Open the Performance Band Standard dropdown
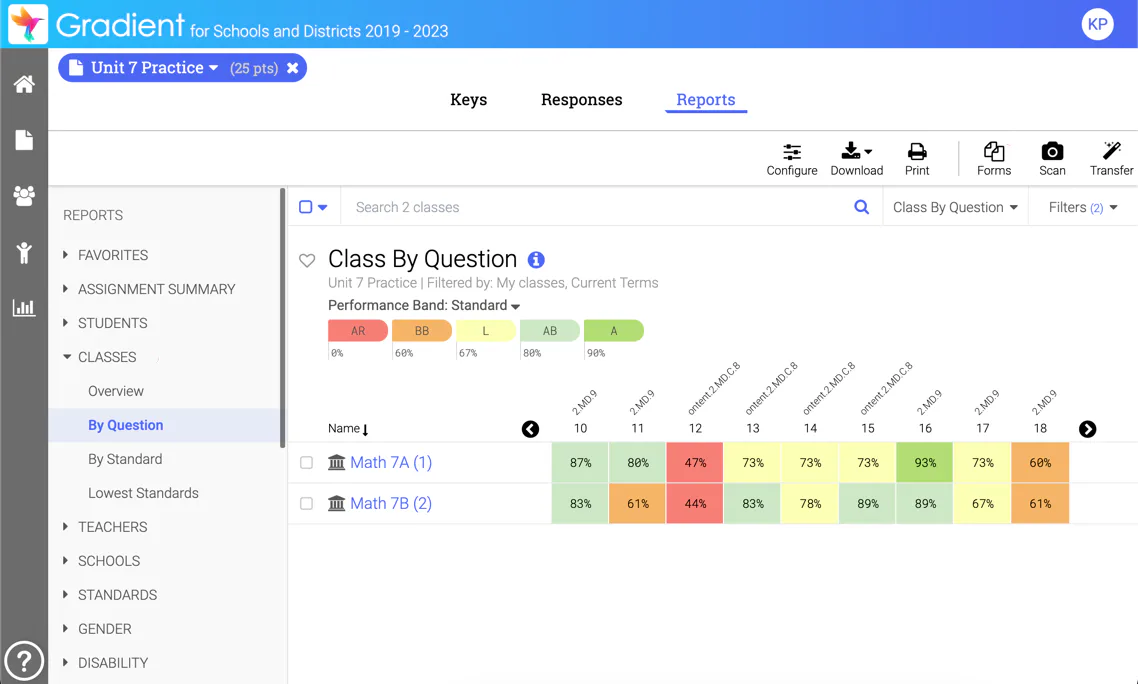 [424, 306]
